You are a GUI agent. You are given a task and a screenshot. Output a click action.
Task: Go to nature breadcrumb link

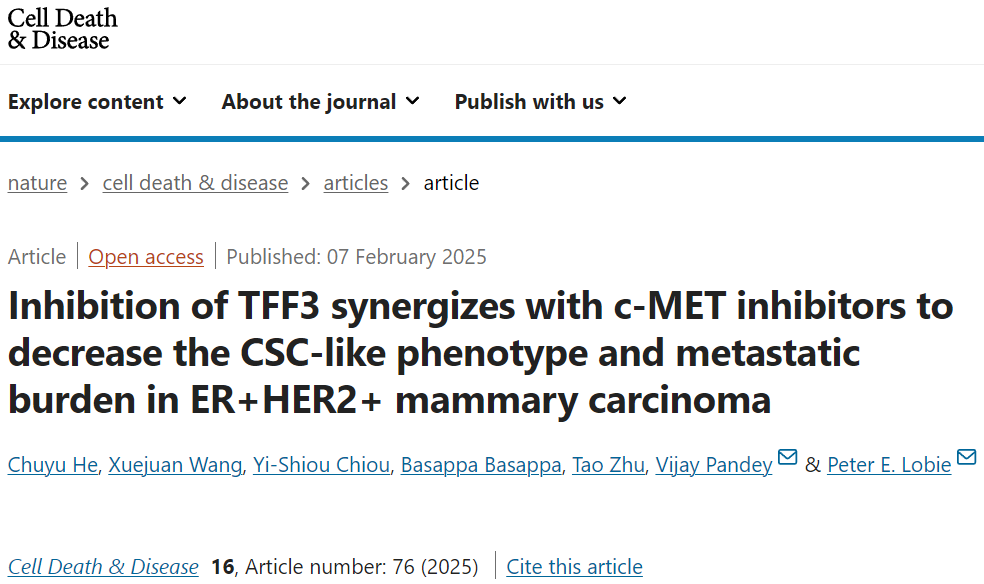37,183
